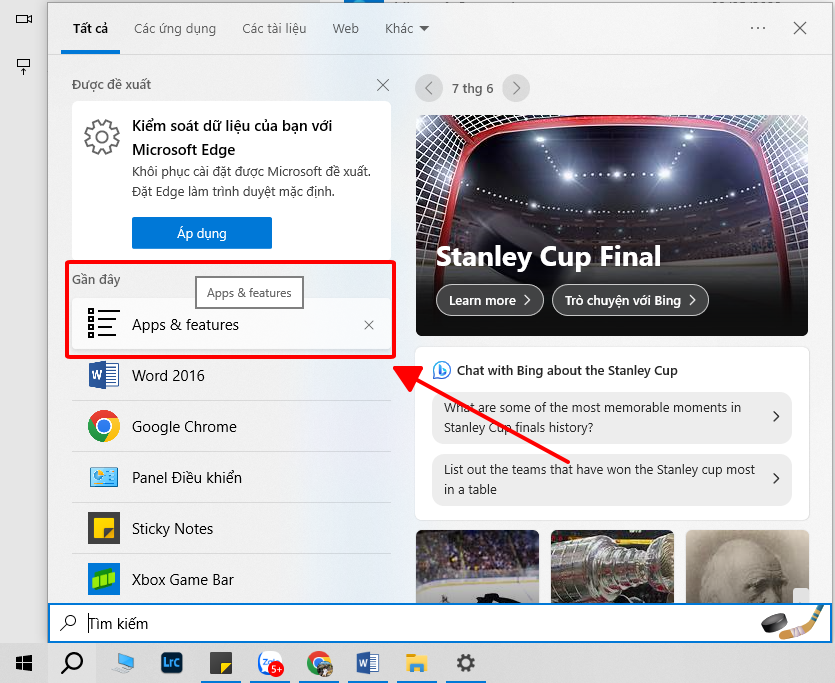Switch to the Web tab
Screen dimensions: 835x683
[346, 28]
